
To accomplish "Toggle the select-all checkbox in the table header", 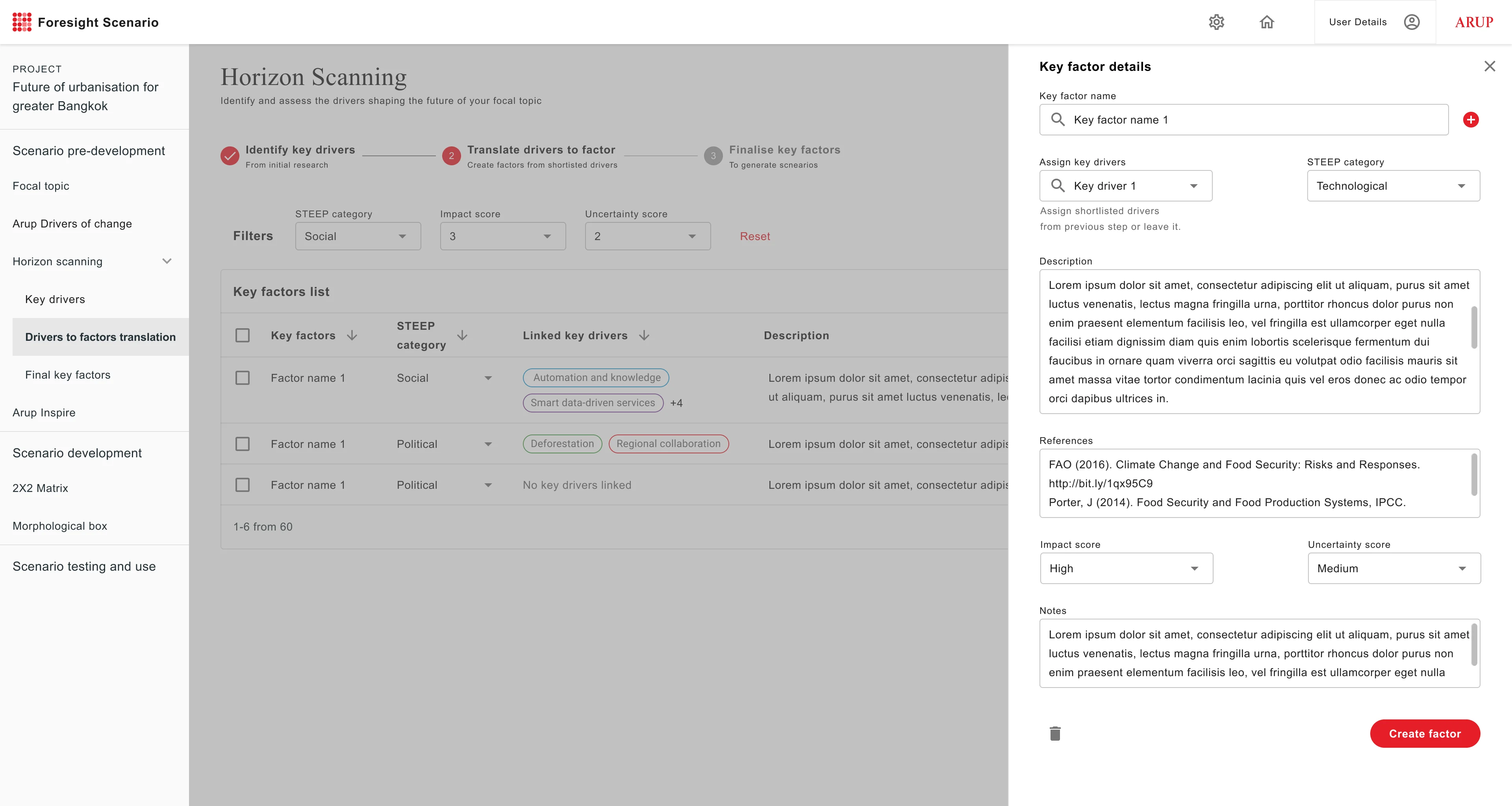I will pyautogui.click(x=243, y=336).
